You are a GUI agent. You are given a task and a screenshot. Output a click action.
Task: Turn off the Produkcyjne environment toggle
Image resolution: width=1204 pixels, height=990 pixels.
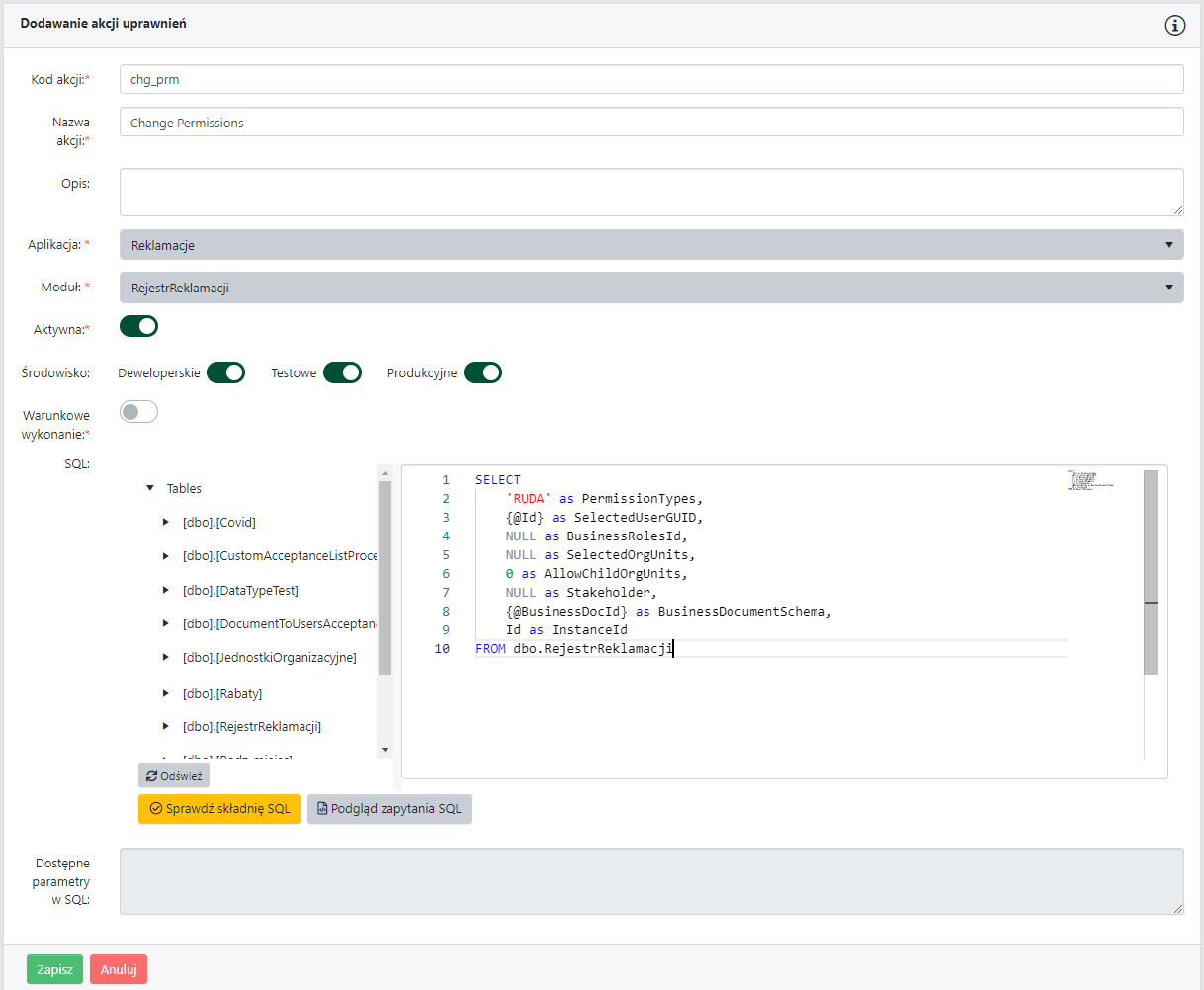(x=482, y=372)
